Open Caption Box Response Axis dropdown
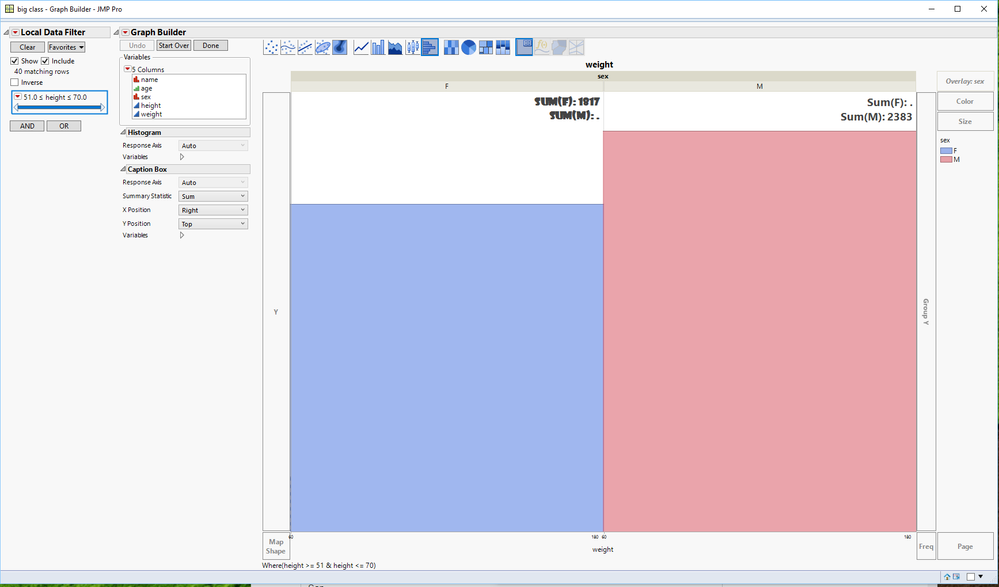The width and height of the screenshot is (999, 587). tap(213, 182)
